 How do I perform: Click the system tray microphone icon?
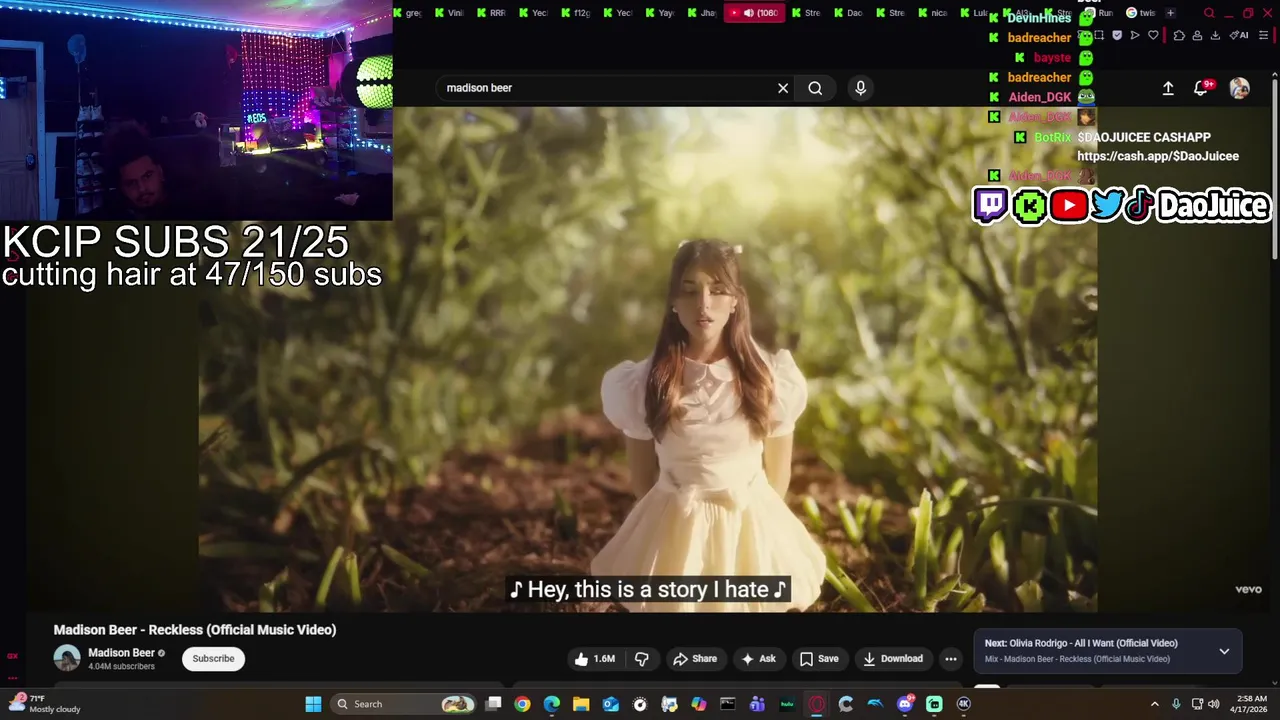click(1176, 704)
